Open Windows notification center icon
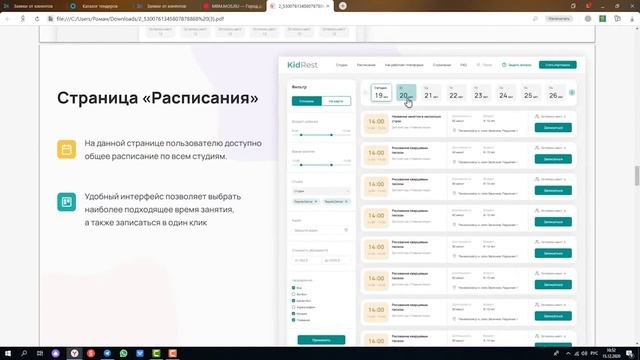Screen dimensions: 640x360 630,353
